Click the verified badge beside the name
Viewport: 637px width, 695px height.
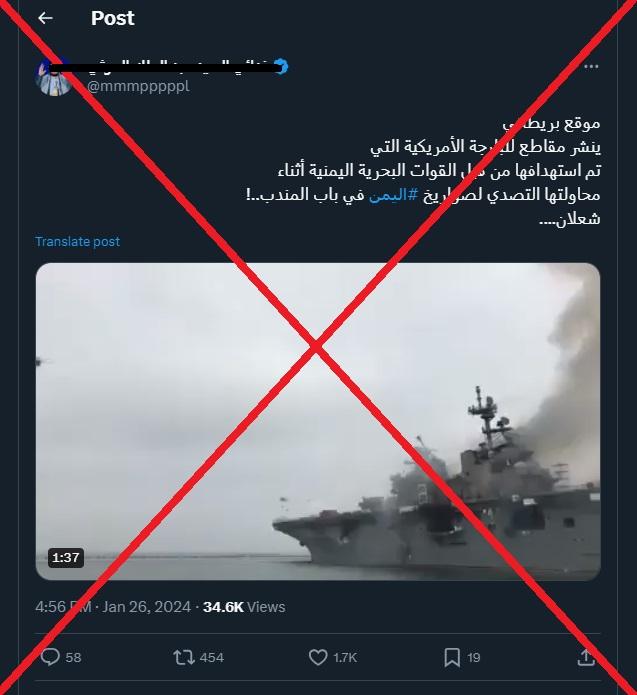point(281,67)
